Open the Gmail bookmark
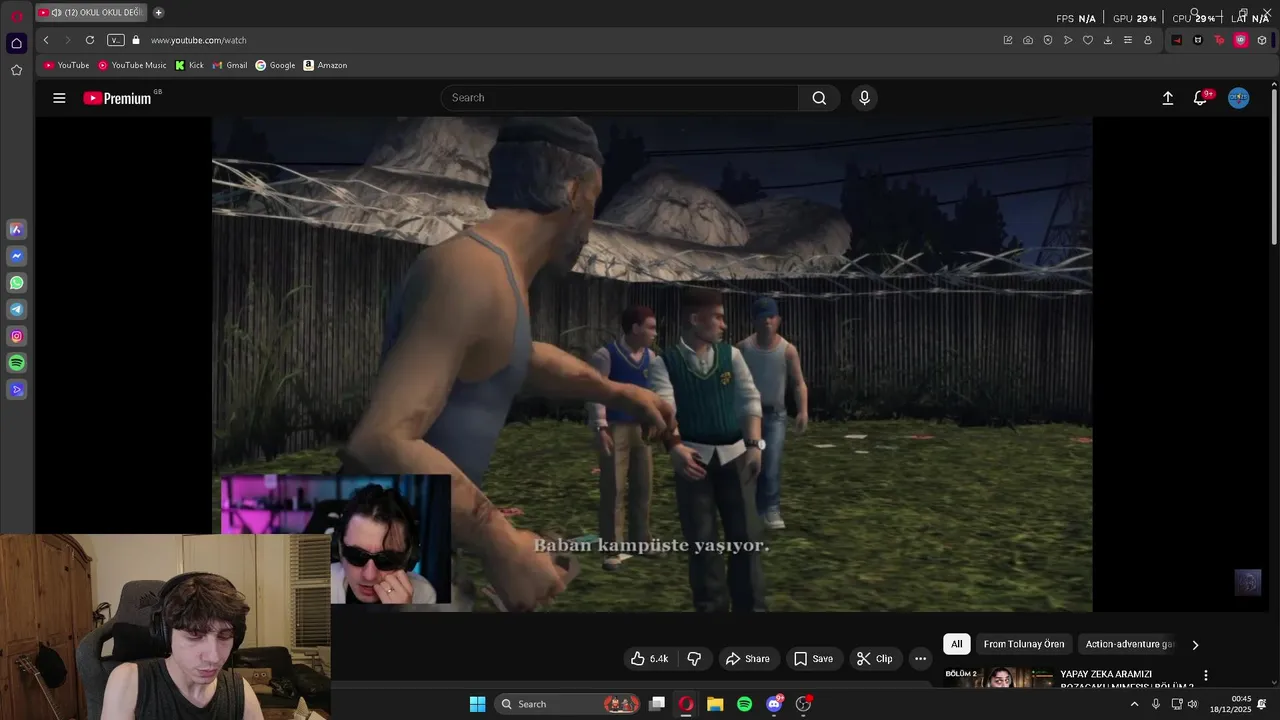 pos(230,65)
